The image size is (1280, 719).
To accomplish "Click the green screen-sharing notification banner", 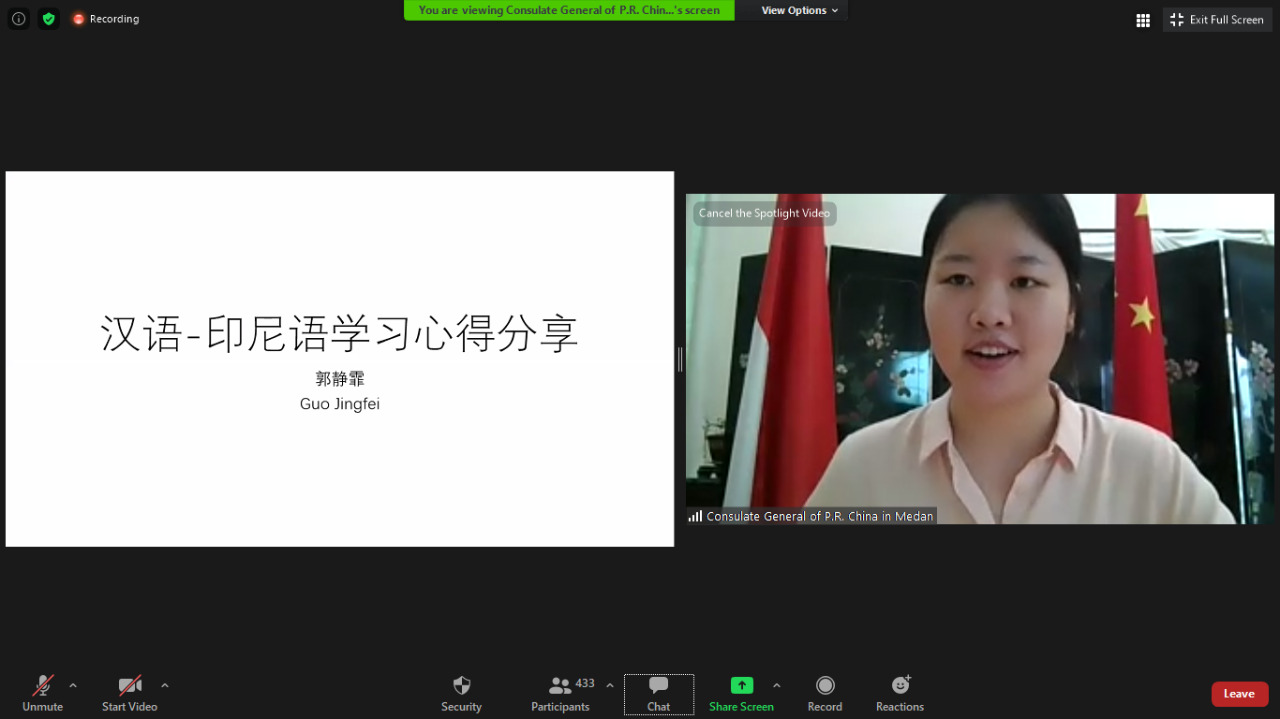I will 569,10.
